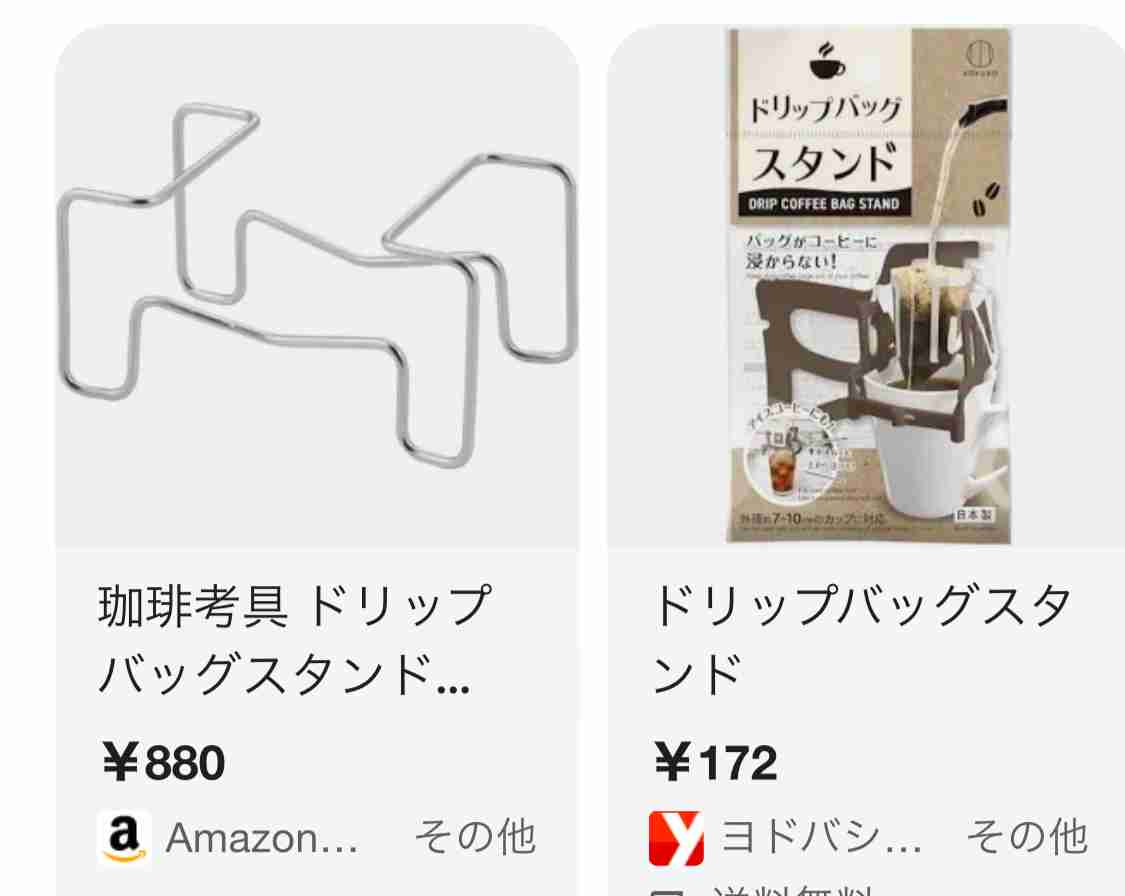This screenshot has height=896, width=1125.
Task: Click the DRIP COFFEE BAG STAND black label
Action: tap(824, 204)
